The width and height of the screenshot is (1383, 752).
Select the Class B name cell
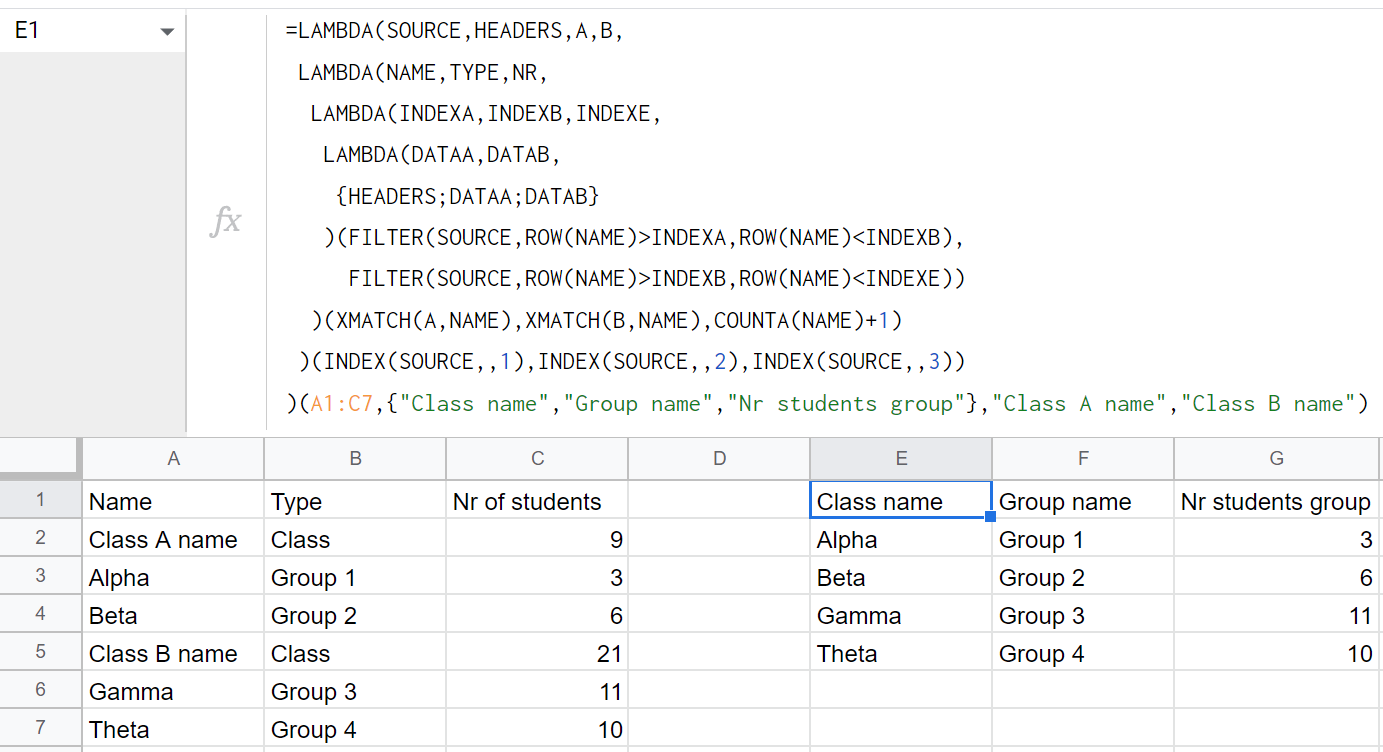173,653
